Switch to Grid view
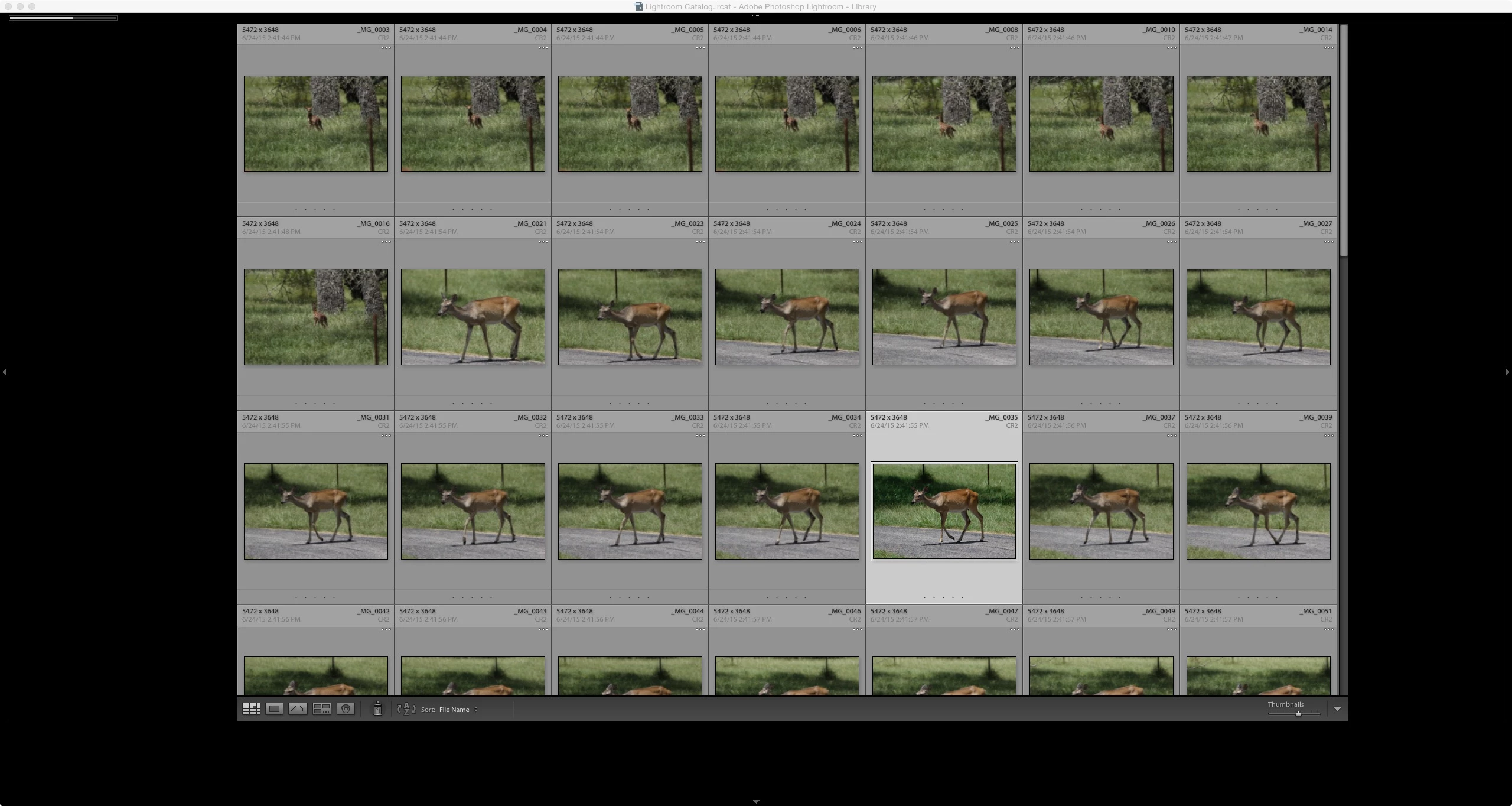 pyautogui.click(x=251, y=709)
